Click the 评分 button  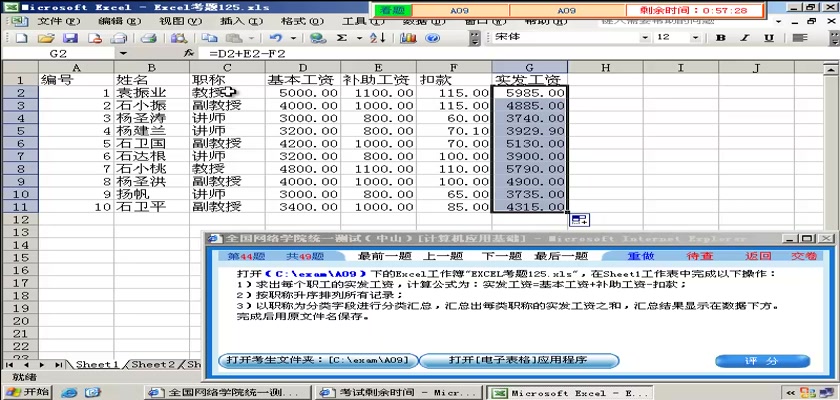(x=762, y=361)
